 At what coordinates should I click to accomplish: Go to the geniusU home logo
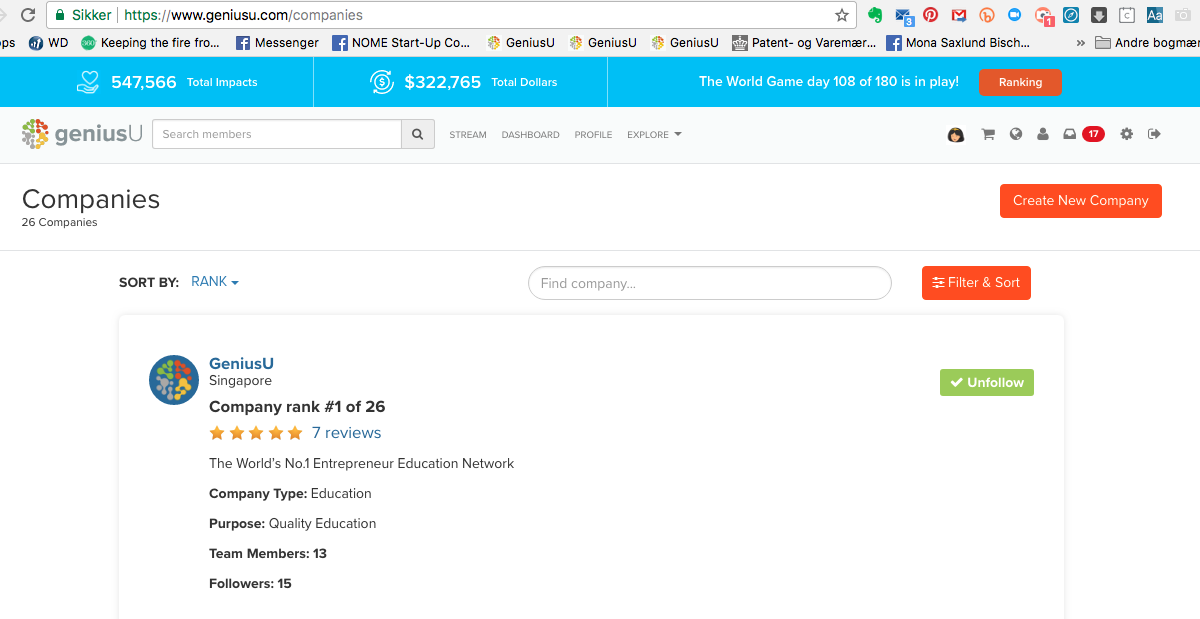click(82, 134)
